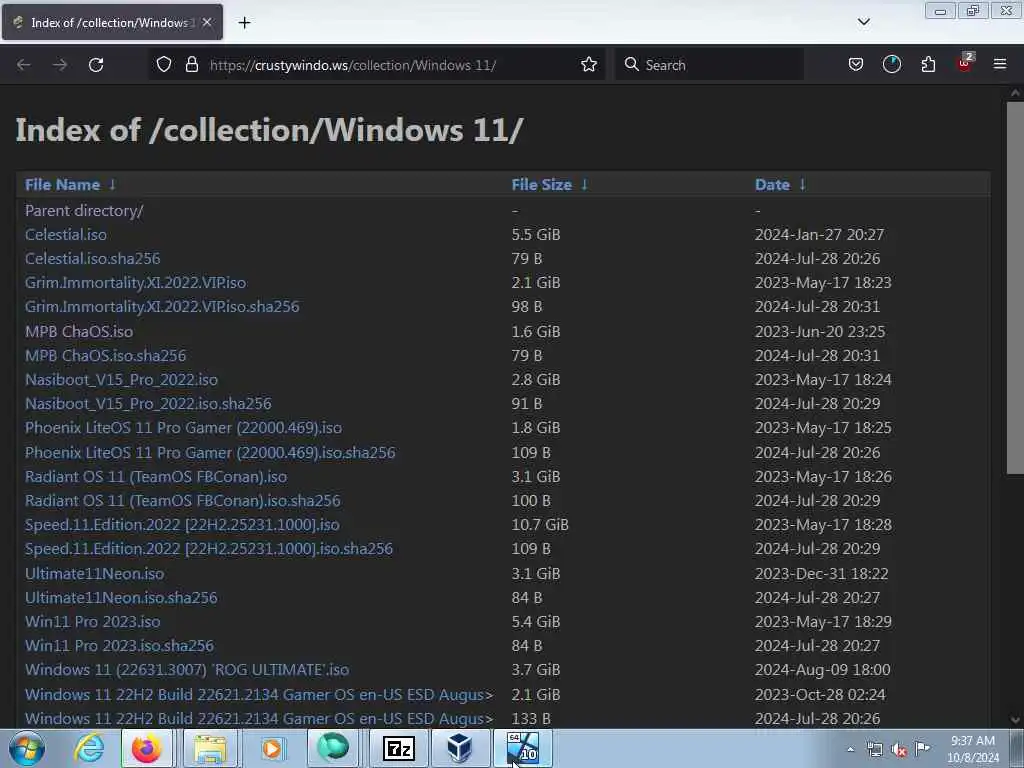Open the green browser taskbar icon

pyautogui.click(x=332, y=748)
